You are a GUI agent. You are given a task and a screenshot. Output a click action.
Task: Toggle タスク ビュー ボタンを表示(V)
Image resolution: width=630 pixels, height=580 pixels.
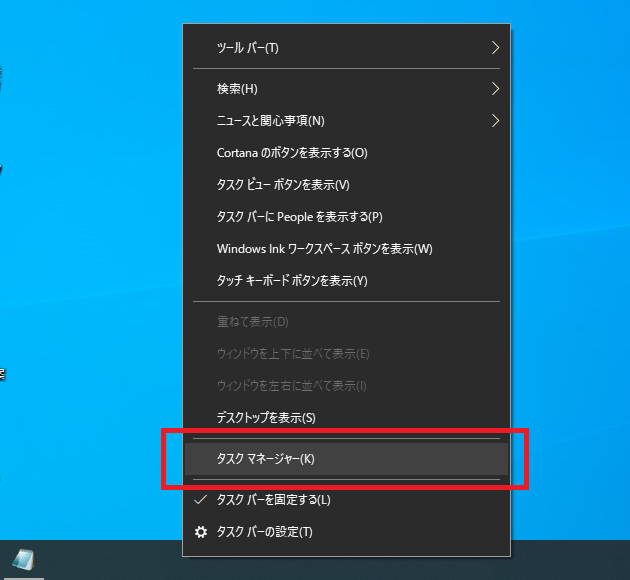(346, 185)
